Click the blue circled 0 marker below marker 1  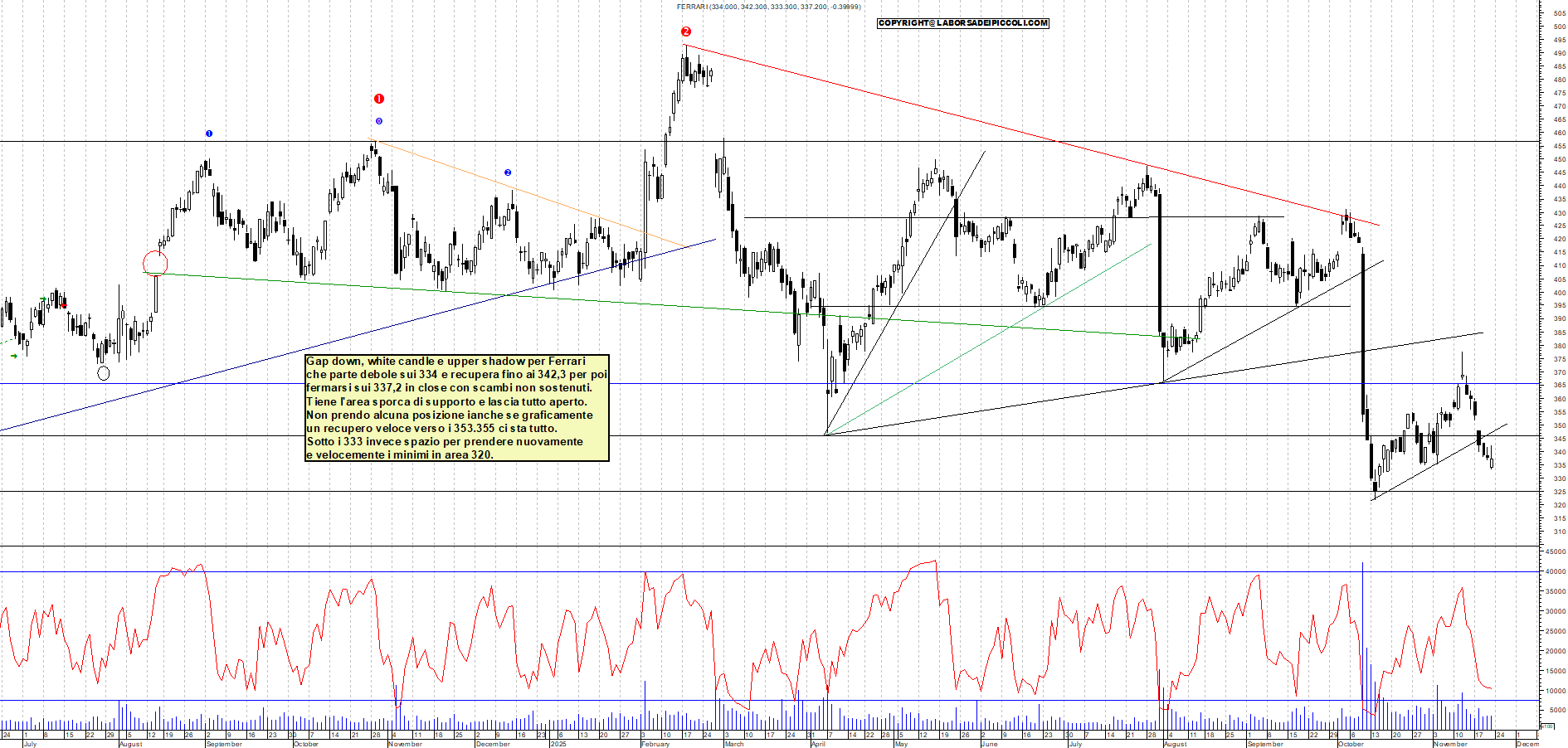pyautogui.click(x=379, y=123)
